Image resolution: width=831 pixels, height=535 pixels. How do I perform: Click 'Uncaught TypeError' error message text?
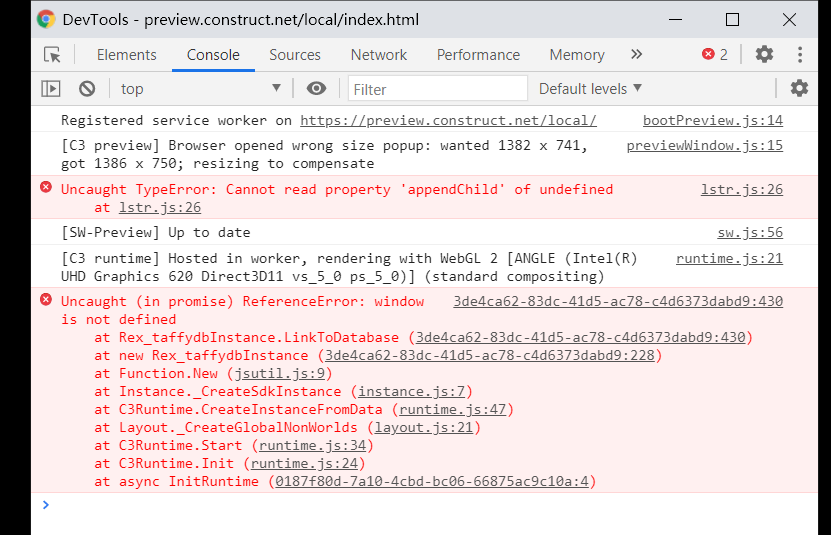pyautogui.click(x=337, y=189)
